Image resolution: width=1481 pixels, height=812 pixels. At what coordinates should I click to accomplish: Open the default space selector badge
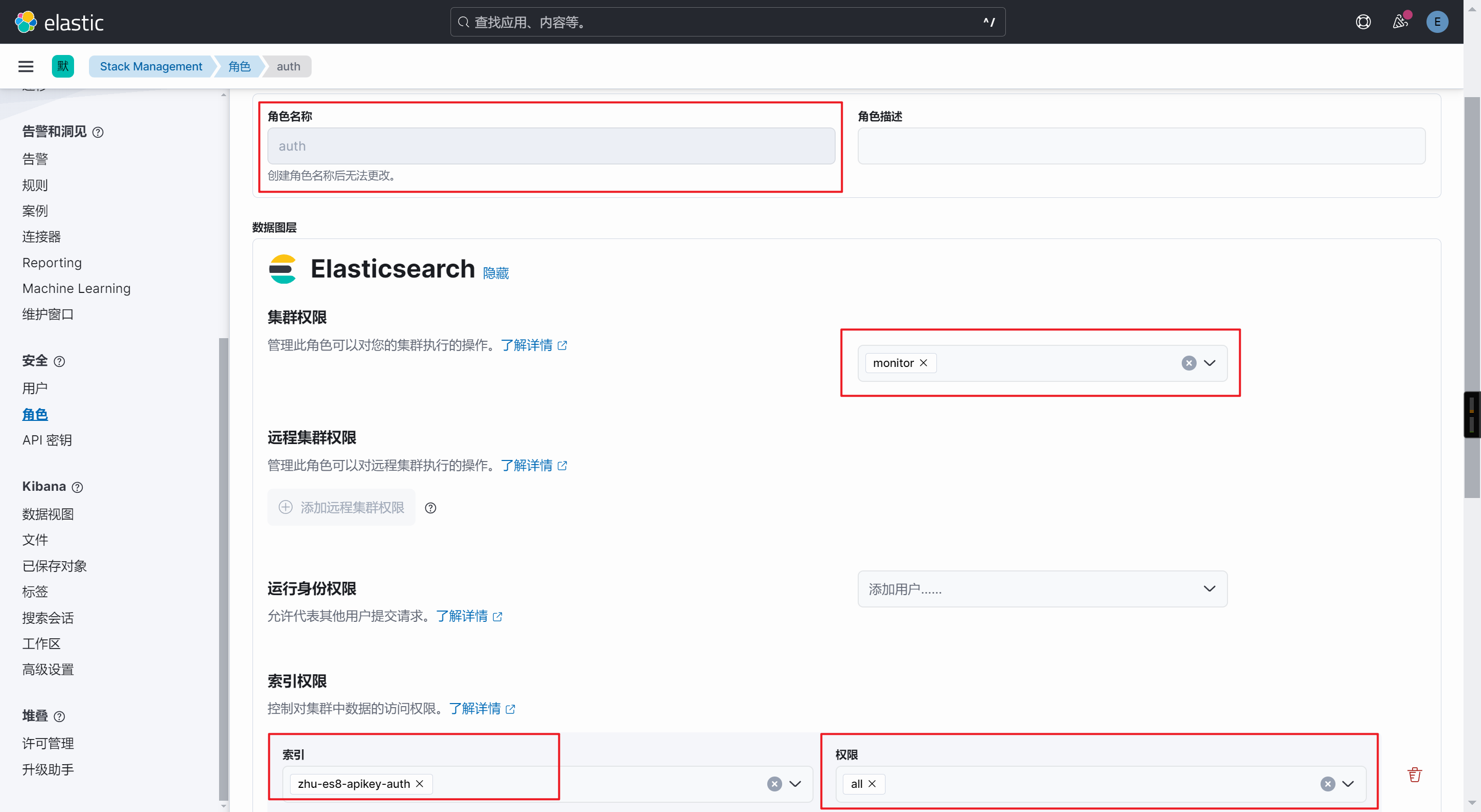coord(63,67)
